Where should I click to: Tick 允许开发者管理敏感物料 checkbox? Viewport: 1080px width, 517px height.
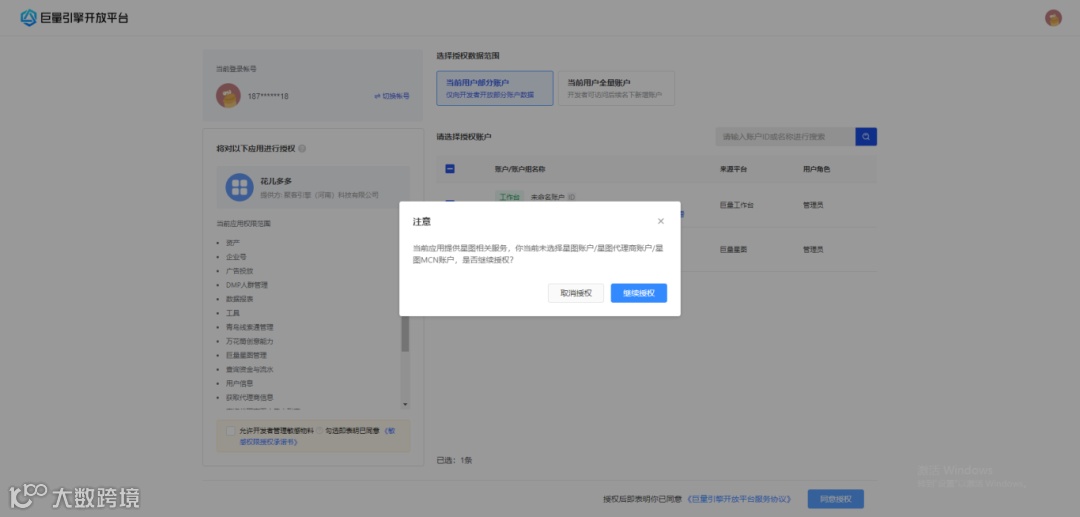tap(231, 430)
